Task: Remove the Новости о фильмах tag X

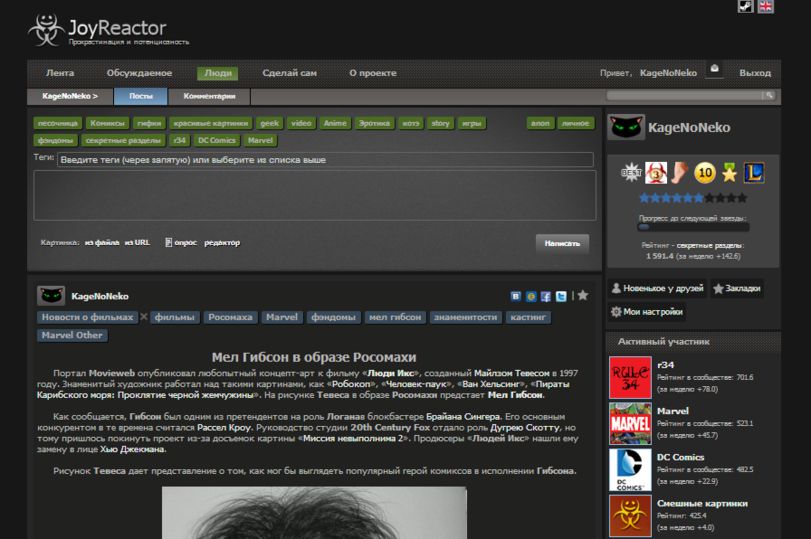Action: click(x=144, y=317)
